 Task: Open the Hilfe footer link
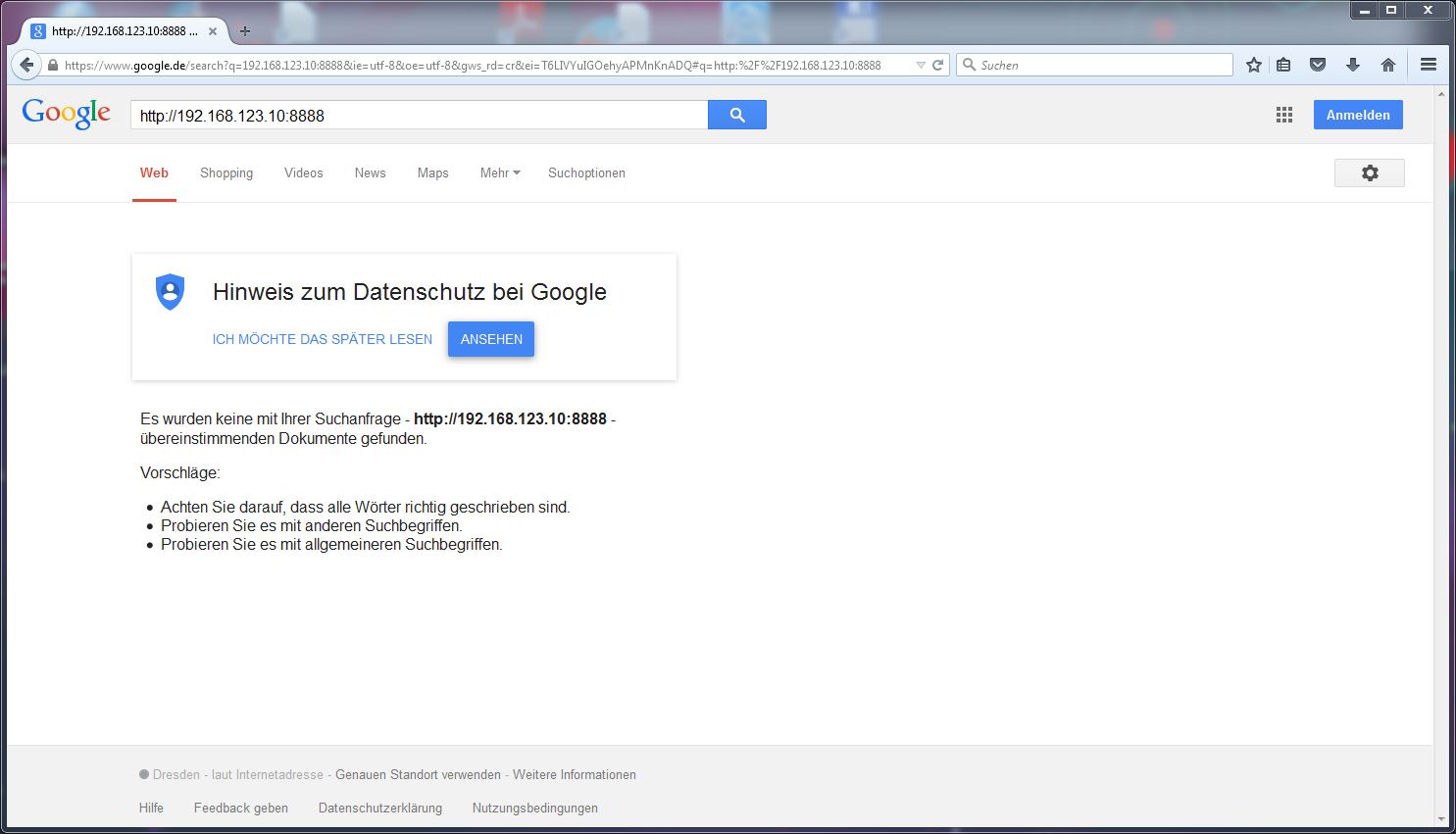tap(151, 808)
